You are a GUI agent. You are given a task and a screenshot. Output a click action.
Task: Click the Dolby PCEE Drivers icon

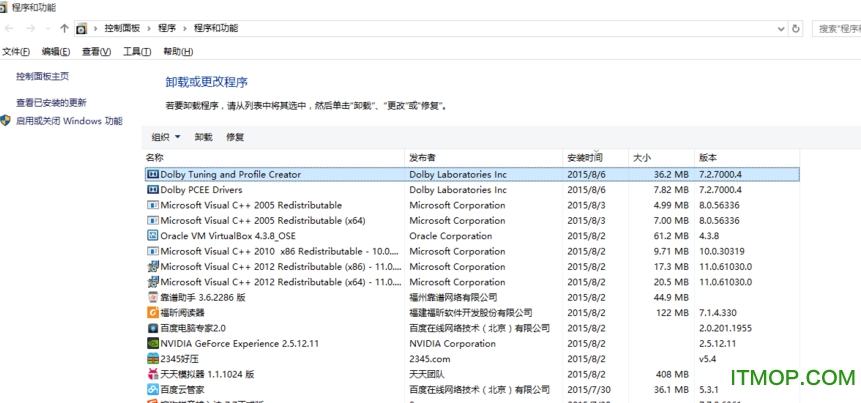coord(153,190)
